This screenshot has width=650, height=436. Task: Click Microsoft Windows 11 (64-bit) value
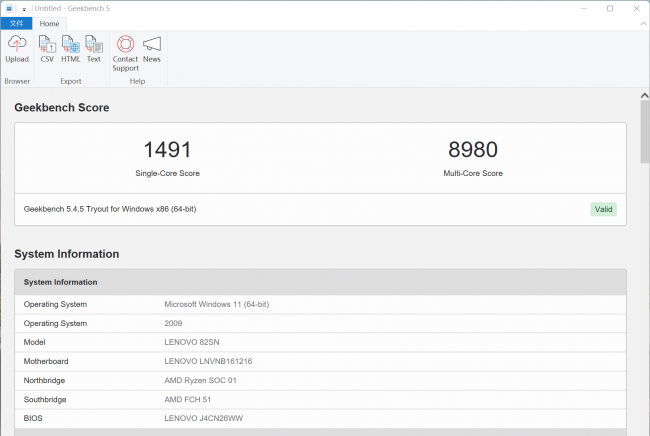click(216, 304)
